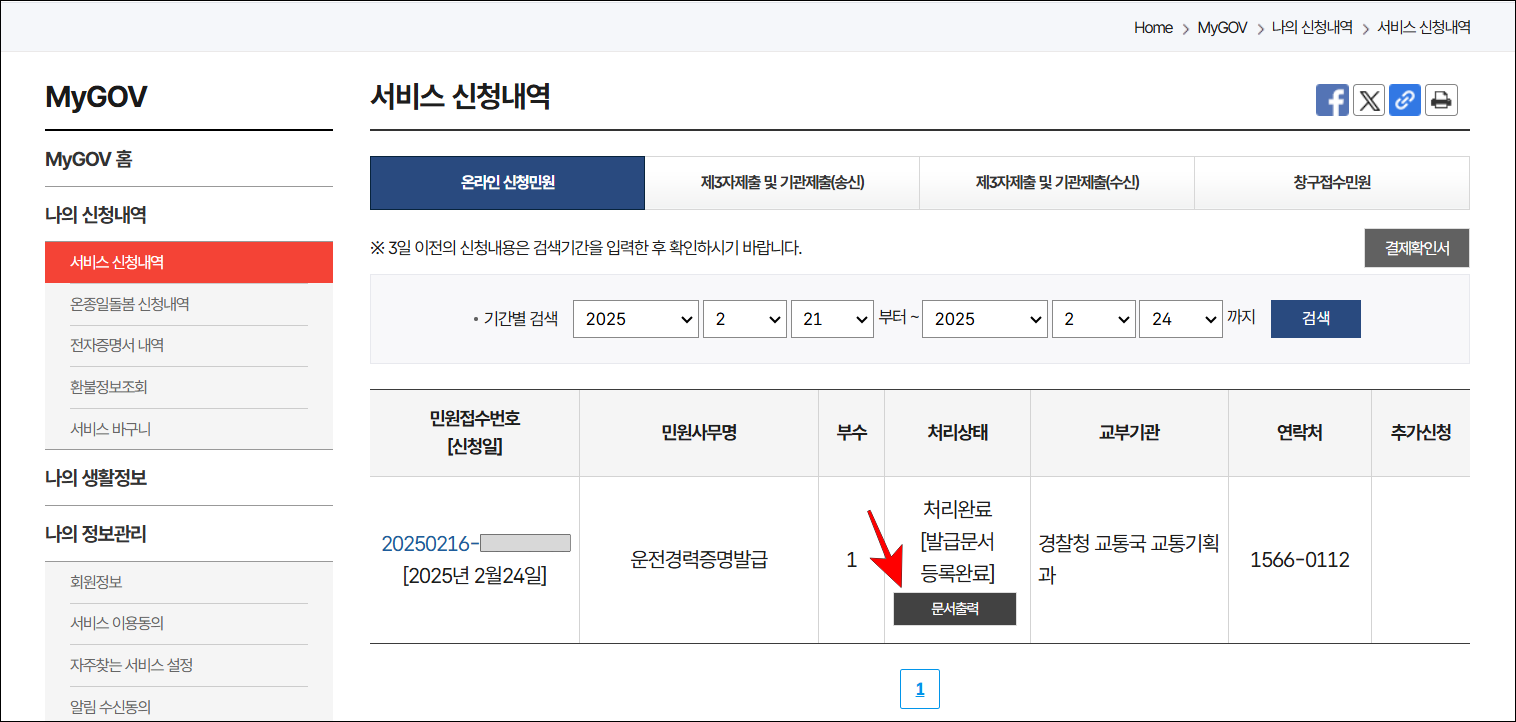
Task: Share the page via X
Action: coord(1368,99)
